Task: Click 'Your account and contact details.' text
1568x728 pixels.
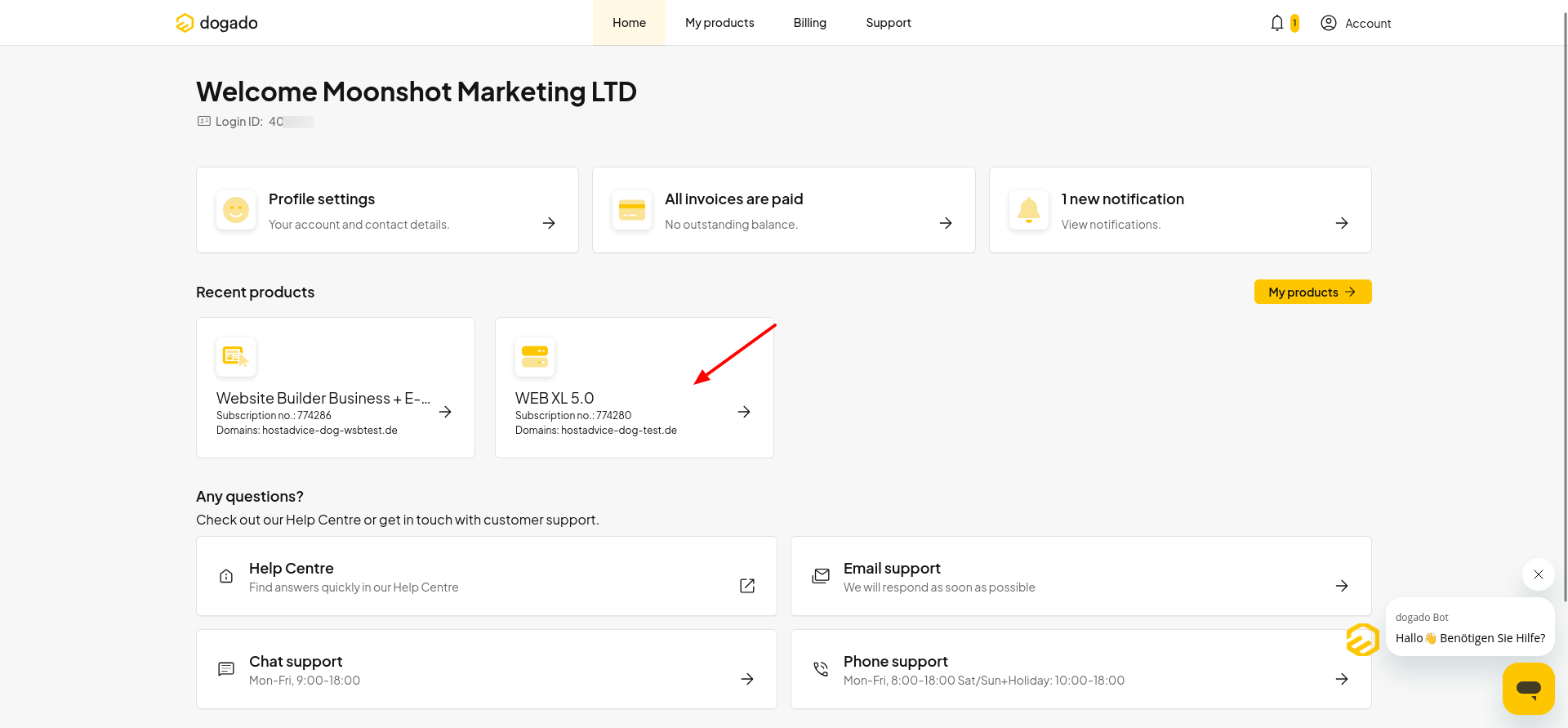Action: point(359,225)
